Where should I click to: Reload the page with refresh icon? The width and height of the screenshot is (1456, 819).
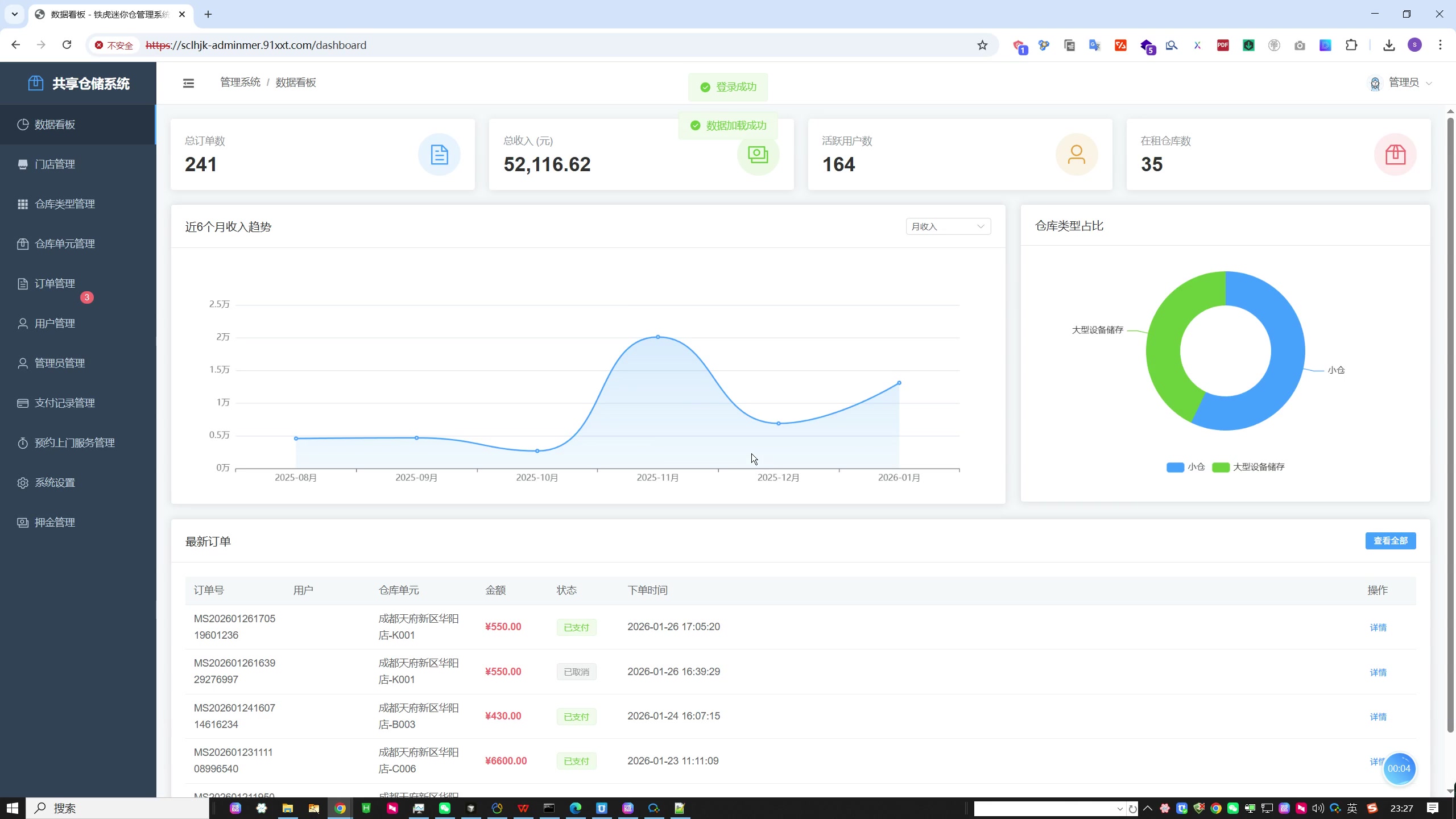coord(67,45)
